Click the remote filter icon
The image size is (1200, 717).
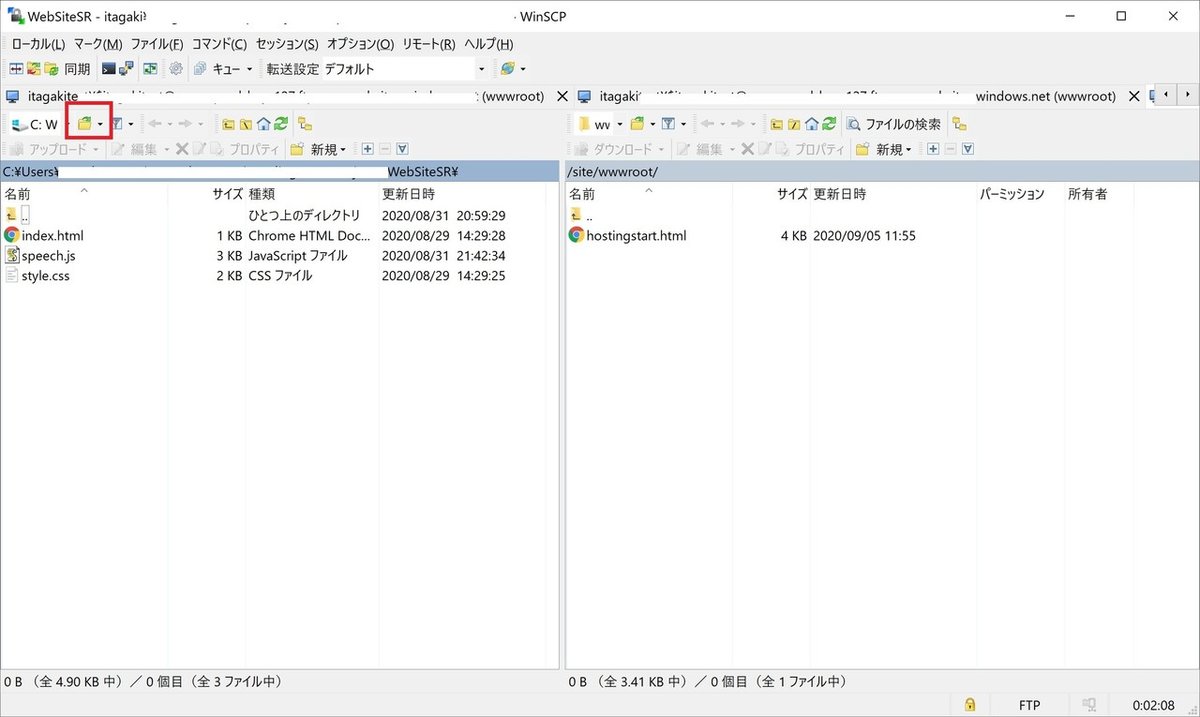click(x=669, y=124)
